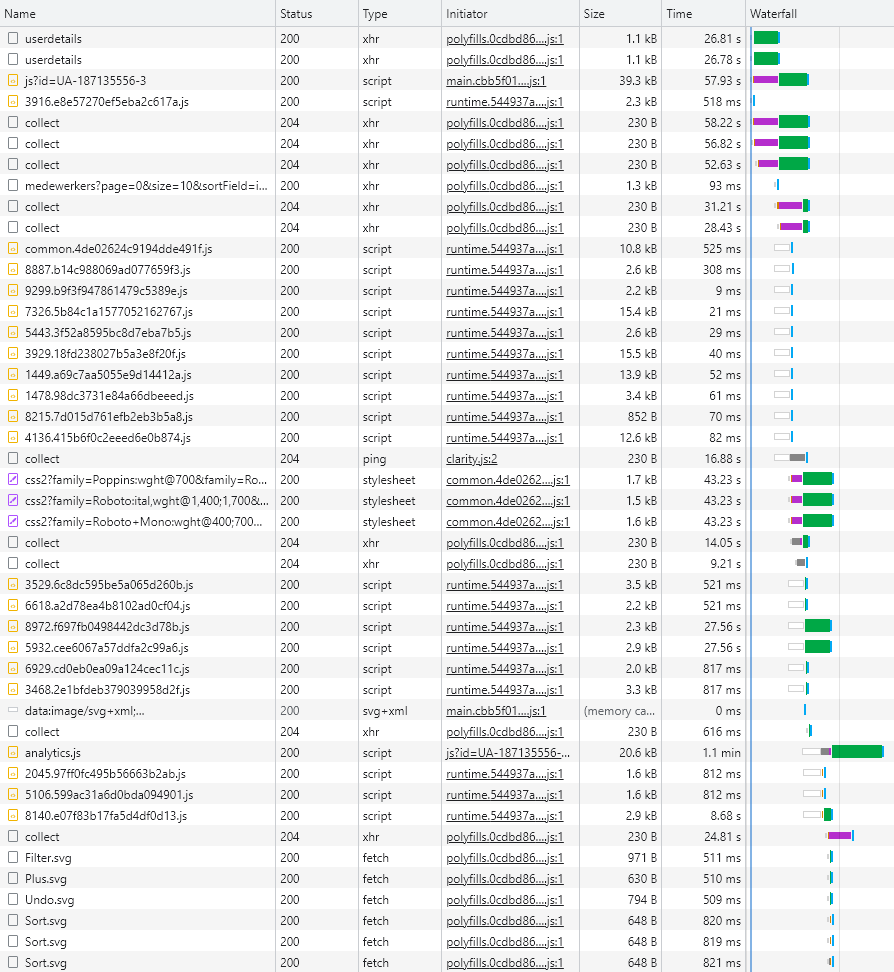Select the 2045.97ff0fc495b56663b2ab.js request
Screen dimensions: 894x972
pos(105,774)
